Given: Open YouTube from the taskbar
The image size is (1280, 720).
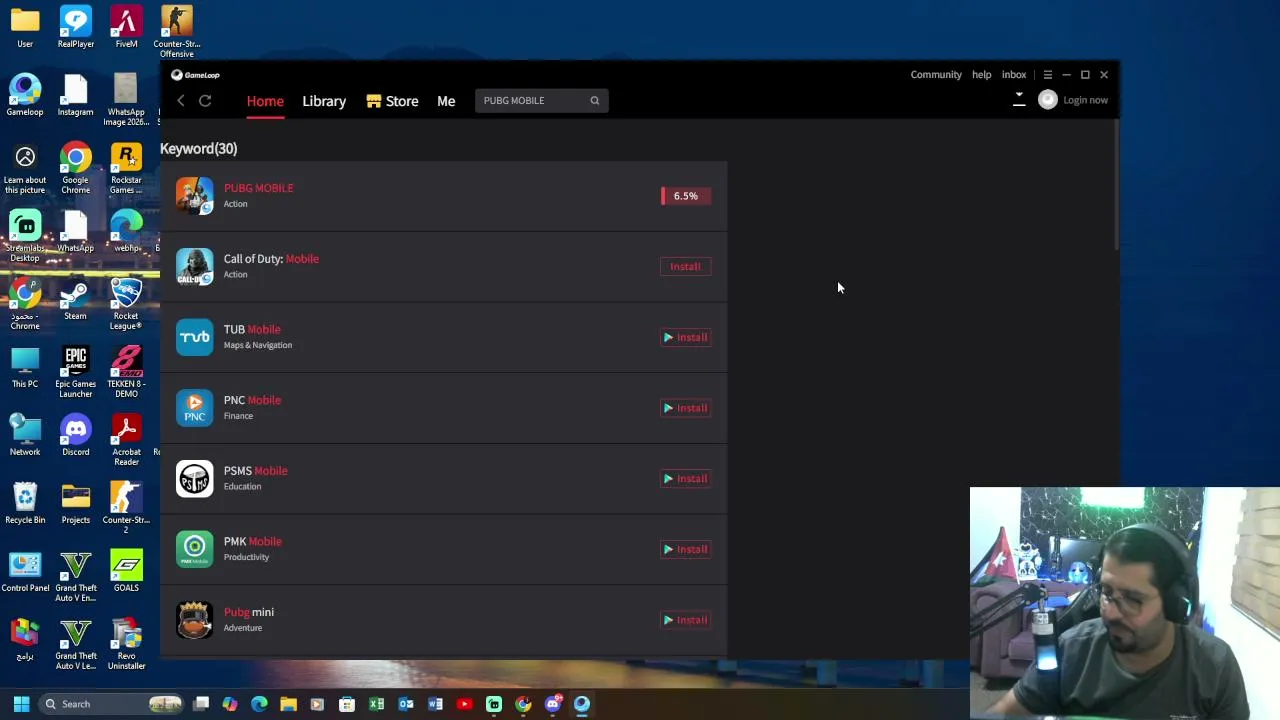Looking at the screenshot, I should pyautogui.click(x=464, y=704).
